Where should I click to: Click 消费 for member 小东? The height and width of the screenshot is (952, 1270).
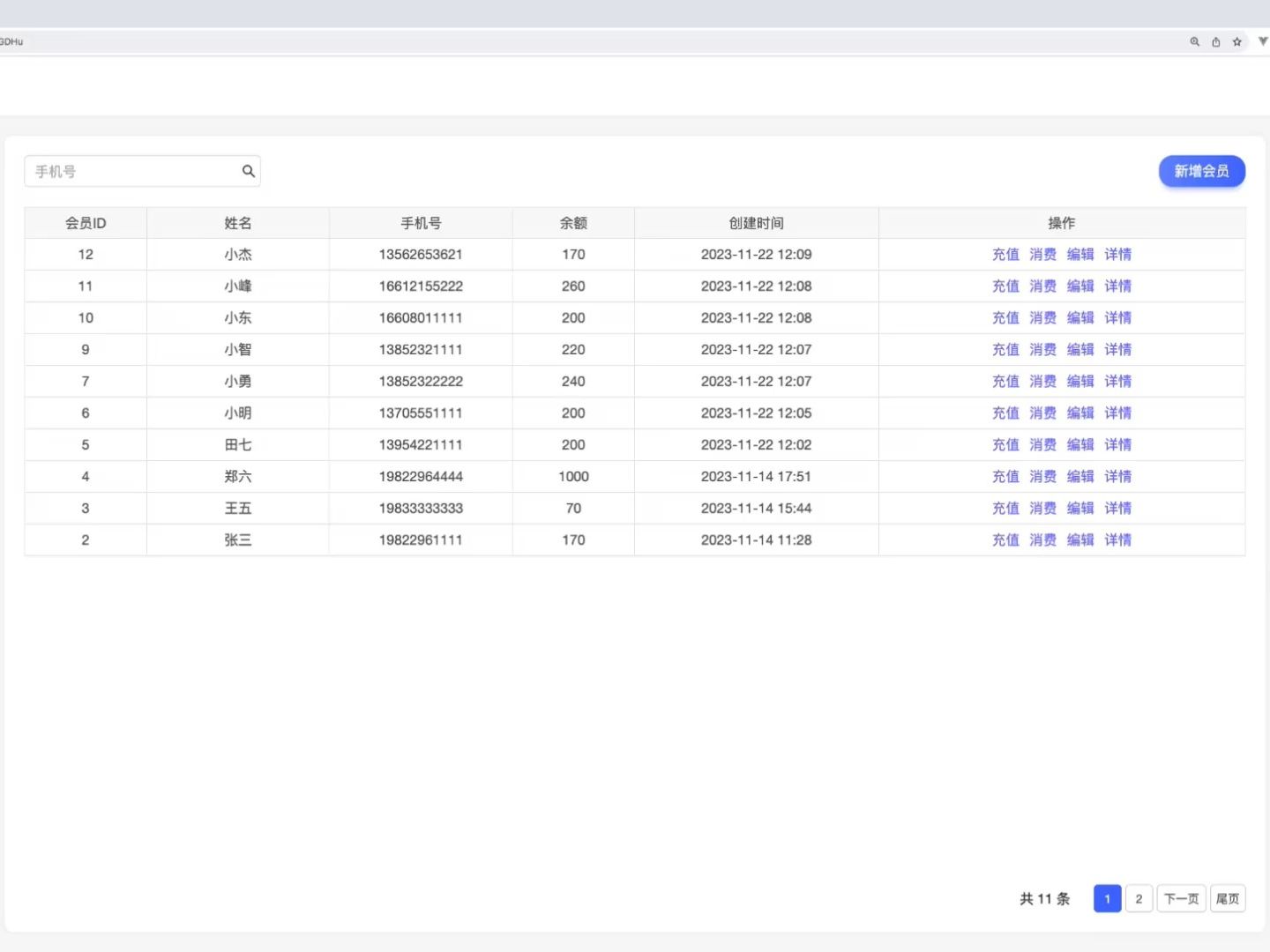click(x=1042, y=317)
